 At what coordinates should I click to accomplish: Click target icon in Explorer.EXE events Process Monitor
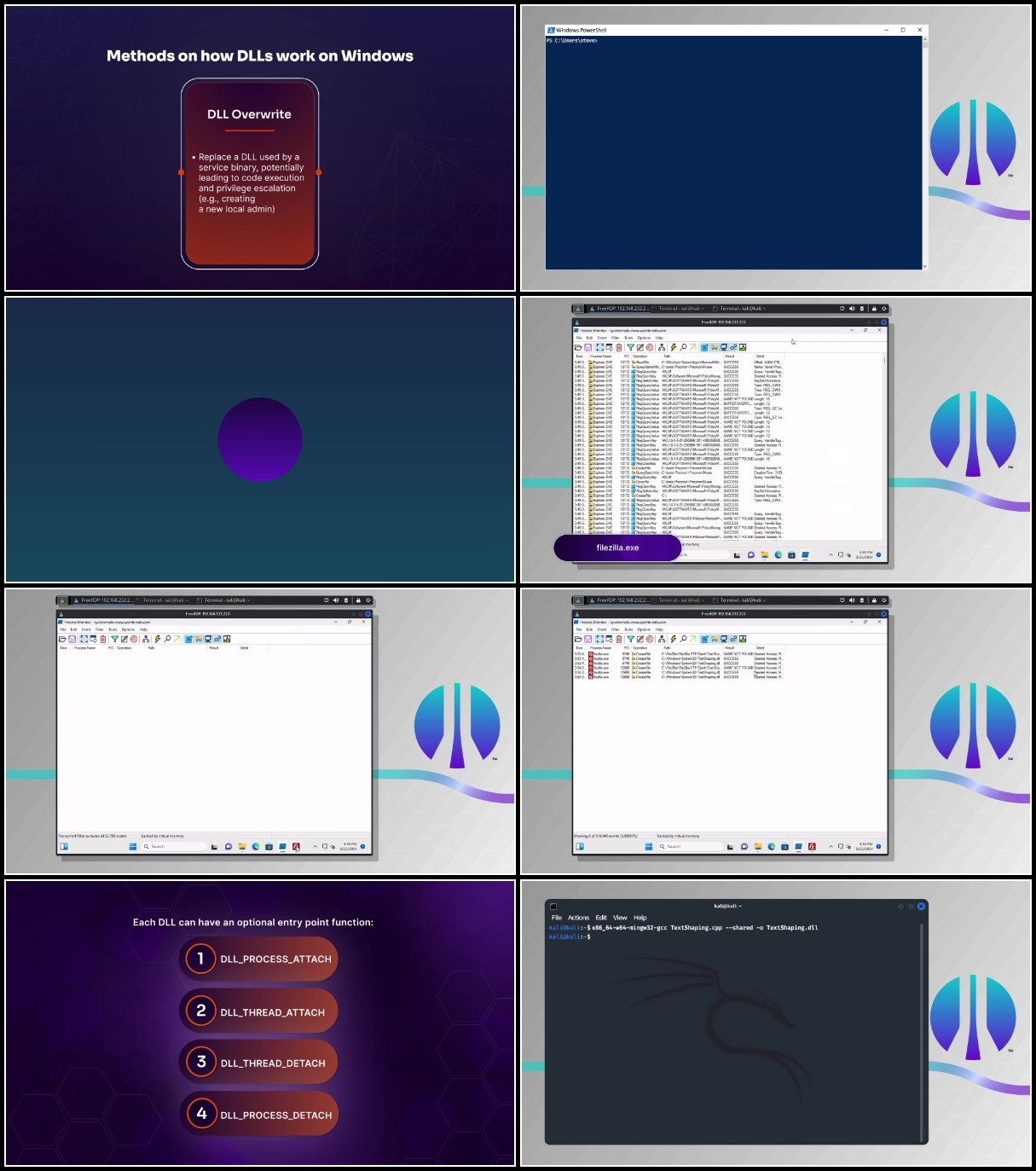650,347
